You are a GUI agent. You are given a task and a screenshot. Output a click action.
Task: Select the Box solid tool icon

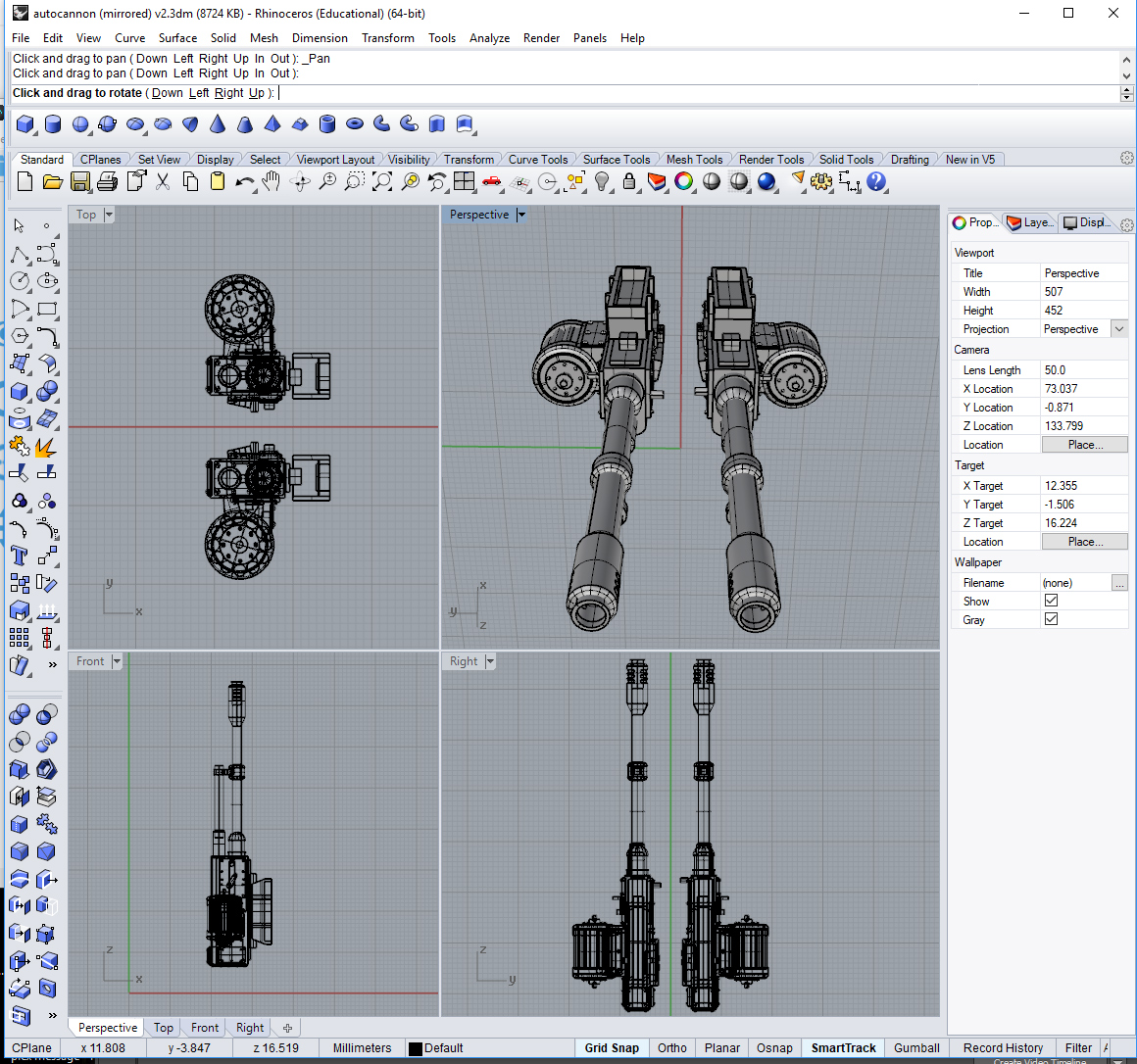coord(25,124)
